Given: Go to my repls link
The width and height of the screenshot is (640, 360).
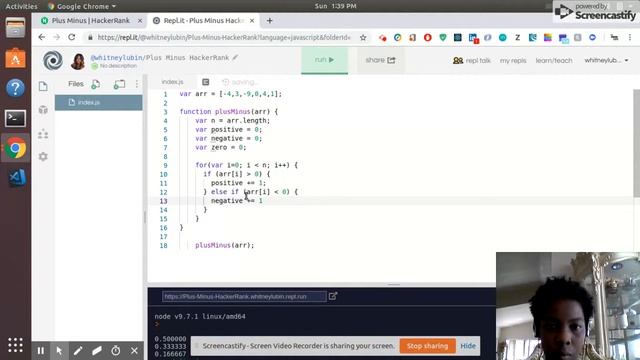Looking at the screenshot, I should (x=513, y=60).
